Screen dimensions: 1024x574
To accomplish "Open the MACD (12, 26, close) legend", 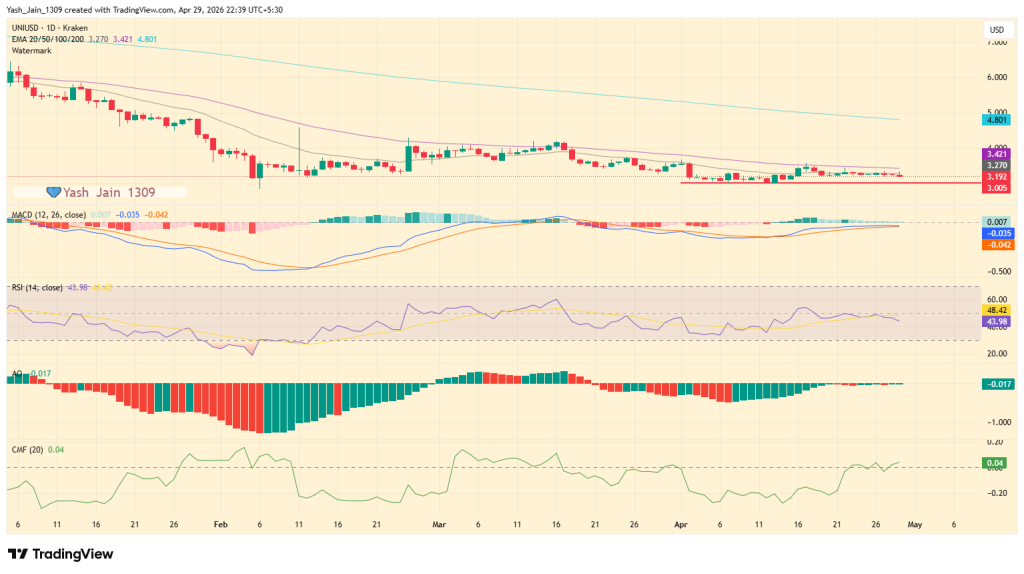I will [44, 214].
